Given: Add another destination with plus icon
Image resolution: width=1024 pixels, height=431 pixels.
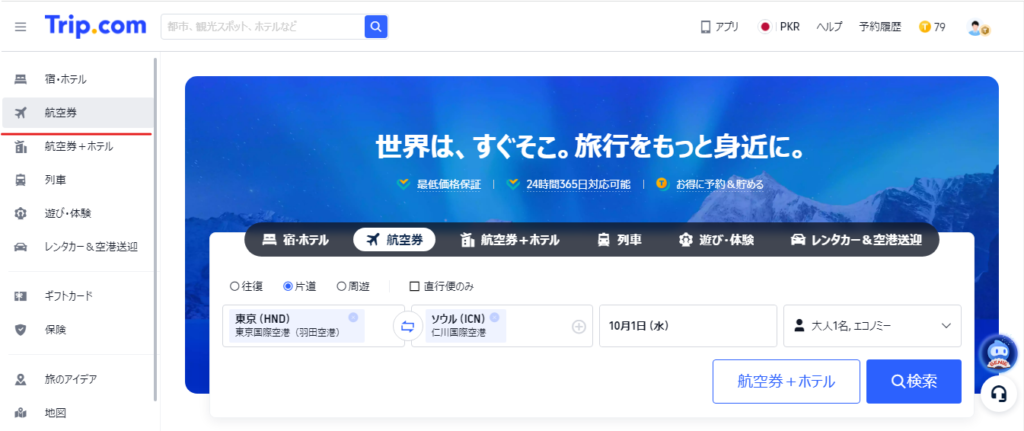Looking at the screenshot, I should coord(578,326).
